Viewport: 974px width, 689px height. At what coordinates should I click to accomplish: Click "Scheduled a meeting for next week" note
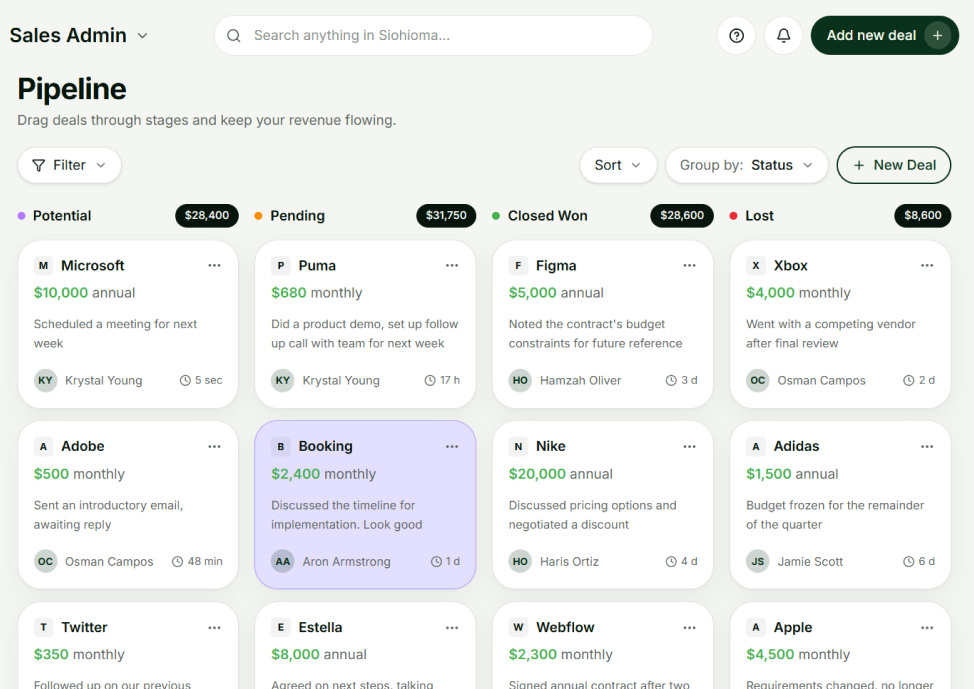(115, 334)
